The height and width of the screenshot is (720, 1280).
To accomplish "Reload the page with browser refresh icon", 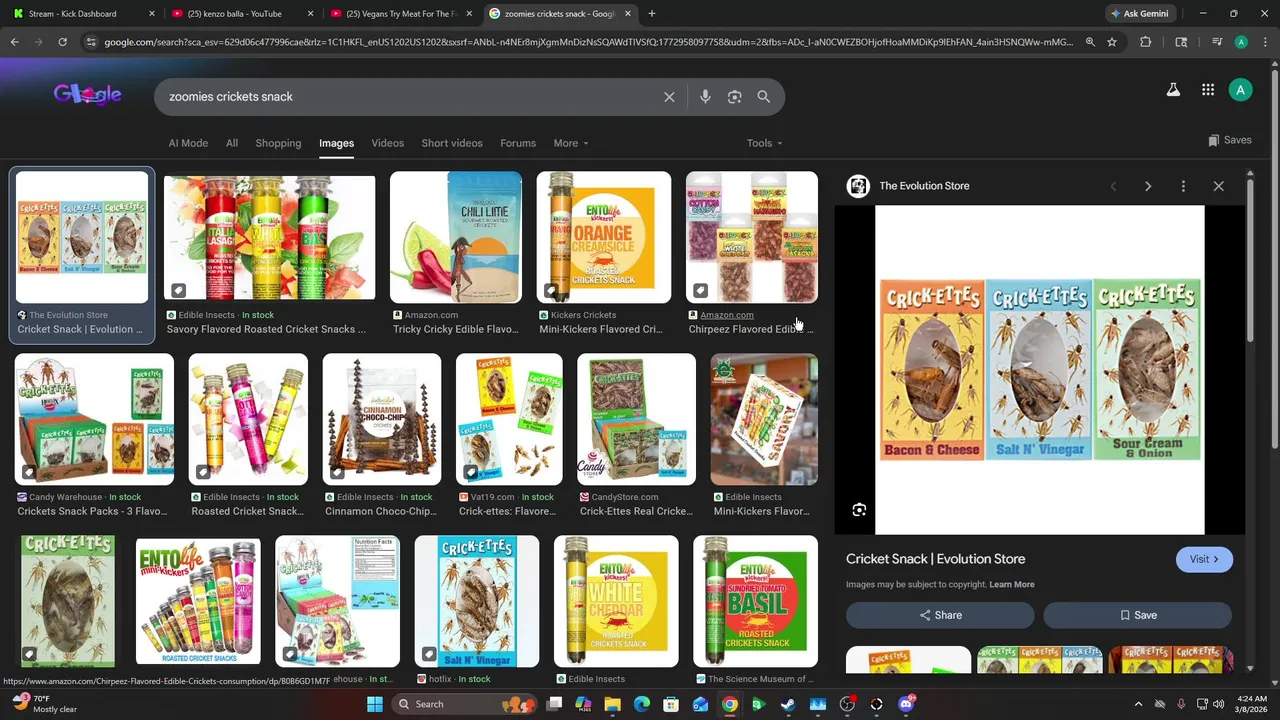I will pos(62,42).
